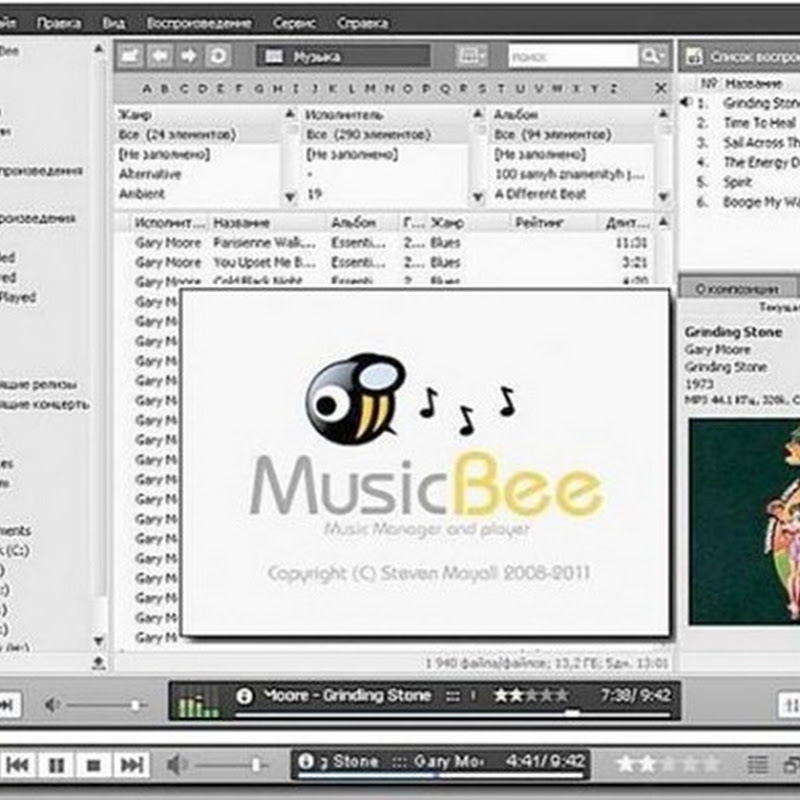Screen dimensions: 800x800
Task: Switch to the 'О композиции' tab
Action: (x=737, y=289)
